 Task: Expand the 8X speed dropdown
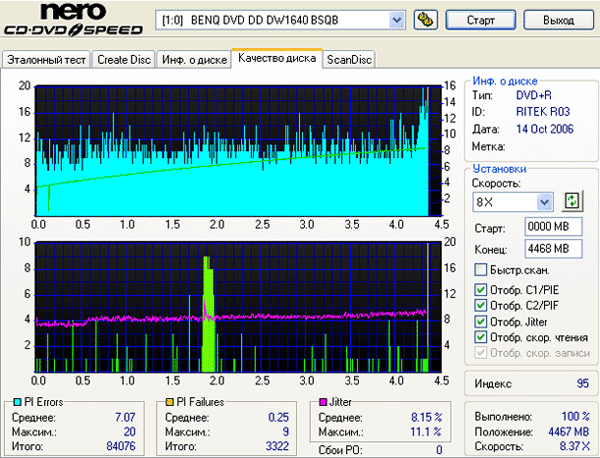coord(543,203)
